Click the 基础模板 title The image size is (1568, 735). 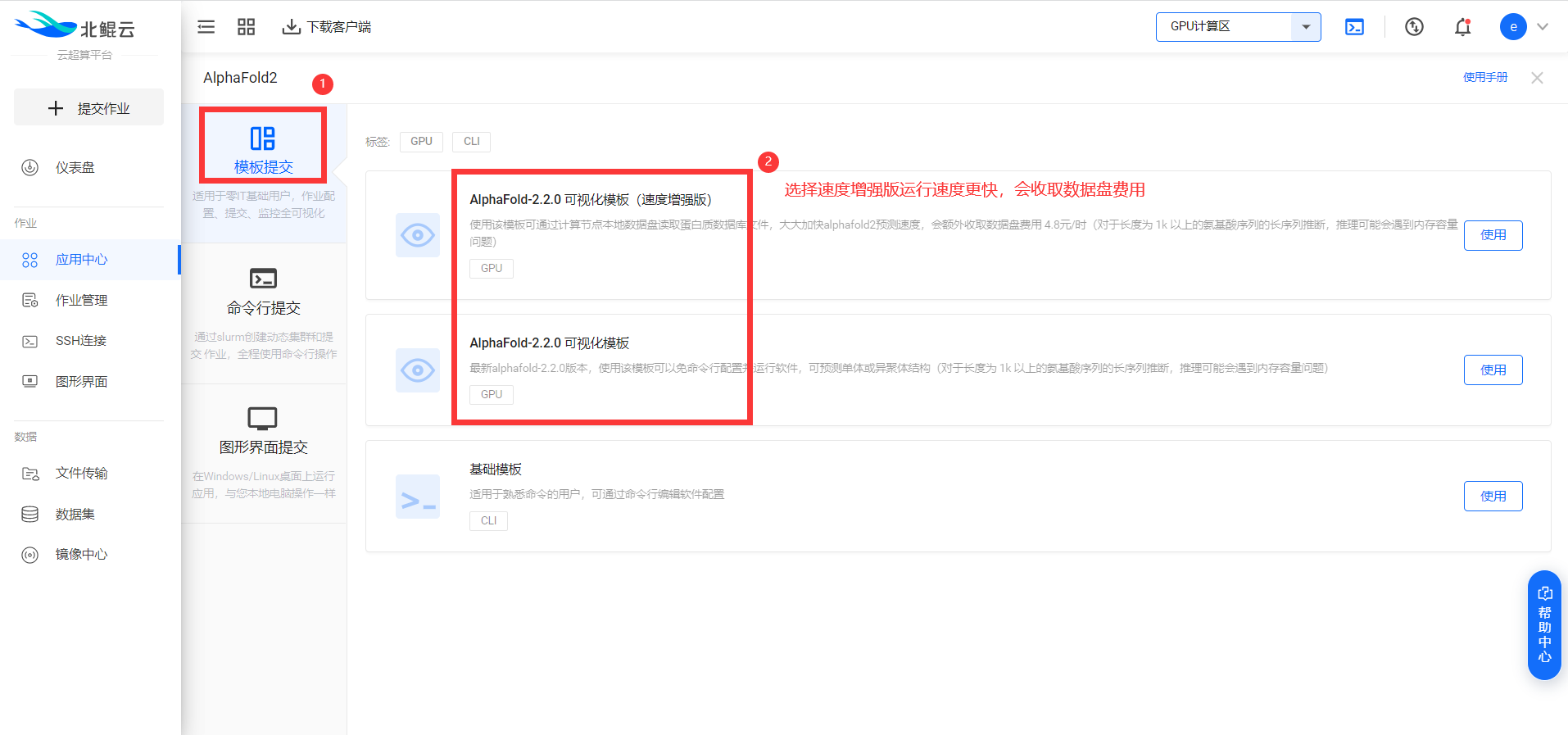click(x=496, y=470)
